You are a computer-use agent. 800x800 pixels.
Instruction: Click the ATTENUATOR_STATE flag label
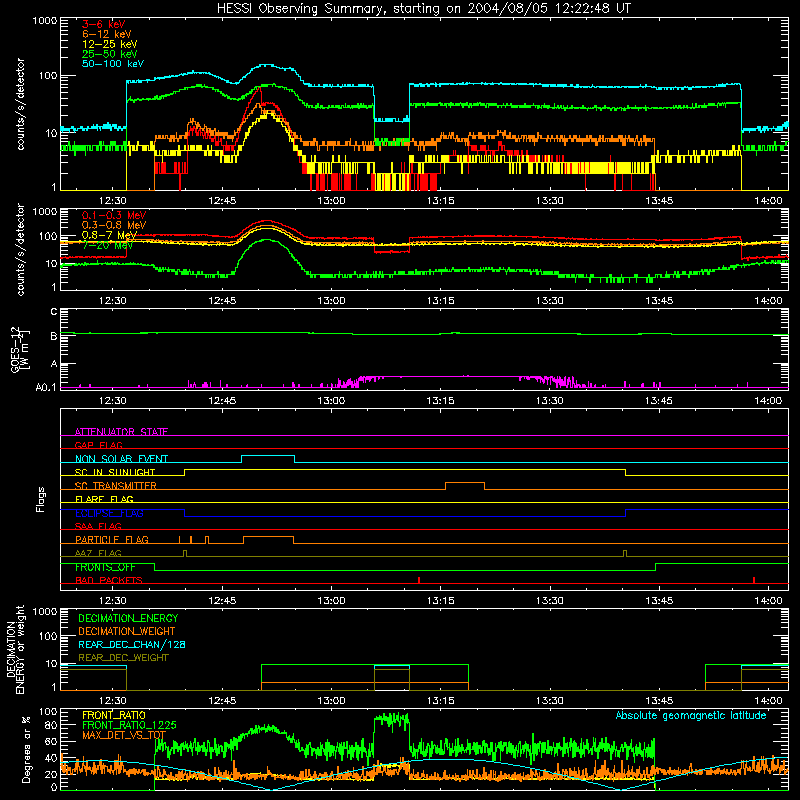pyautogui.click(x=121, y=432)
